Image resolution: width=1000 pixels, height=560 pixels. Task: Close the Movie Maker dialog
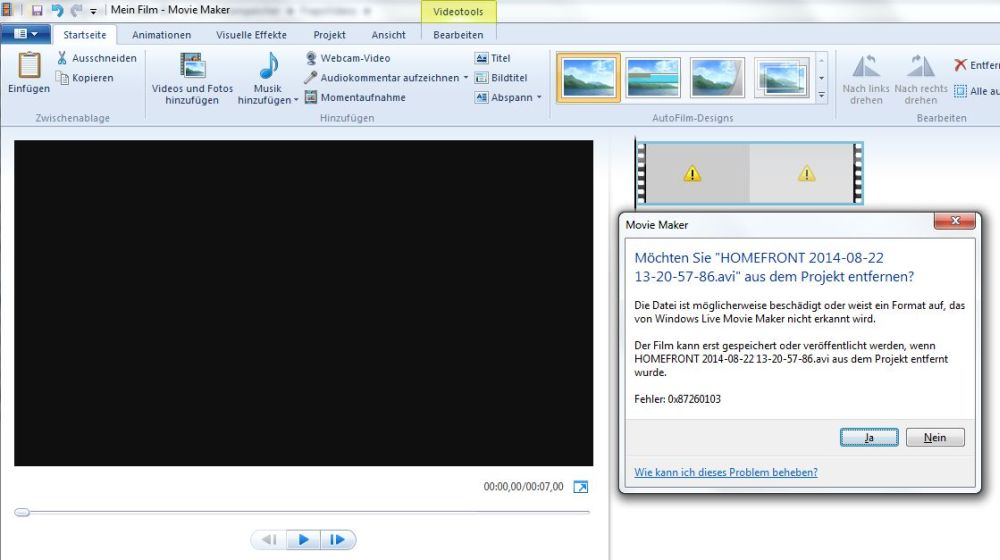955,221
